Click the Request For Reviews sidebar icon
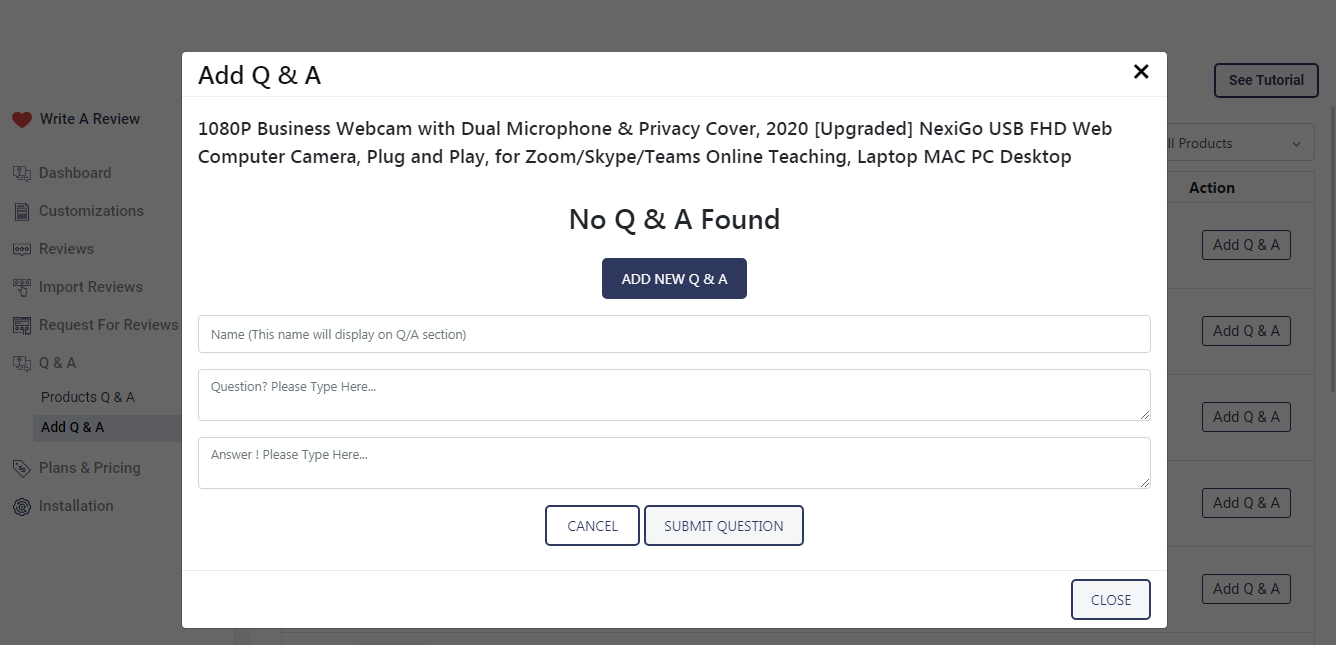 (22, 325)
